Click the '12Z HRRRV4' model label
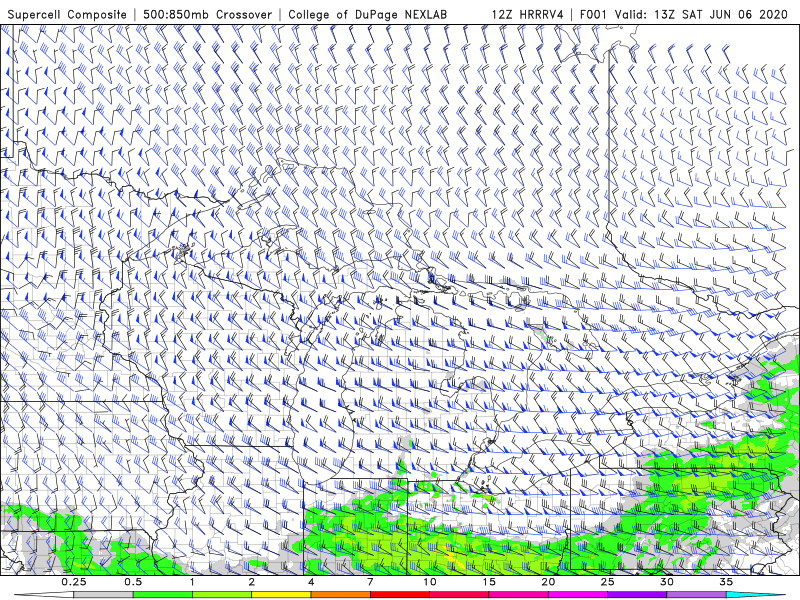 528,14
